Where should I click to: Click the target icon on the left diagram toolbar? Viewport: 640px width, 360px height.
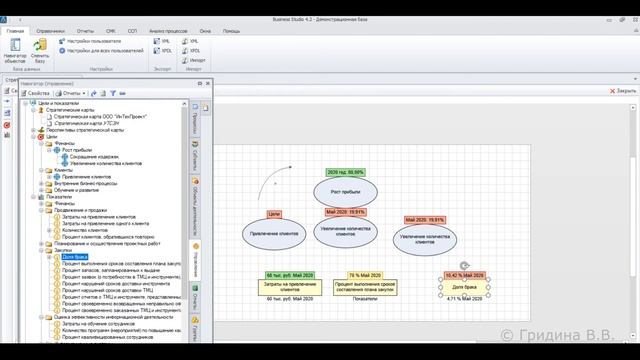point(7,125)
